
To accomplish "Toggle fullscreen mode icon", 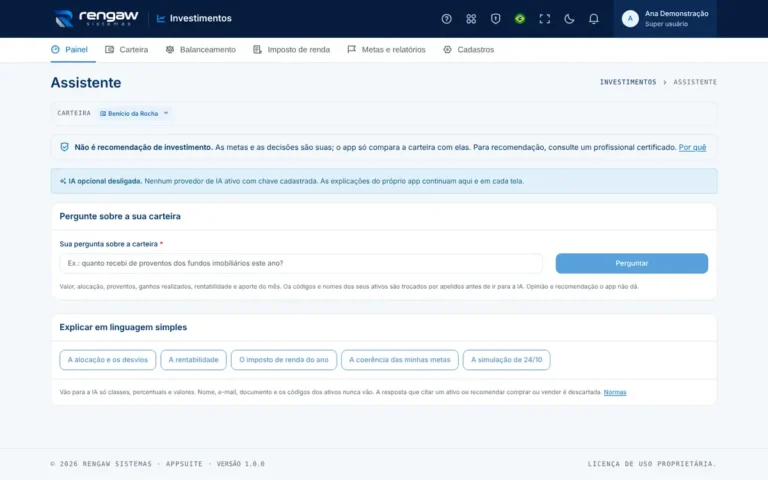I will [544, 19].
